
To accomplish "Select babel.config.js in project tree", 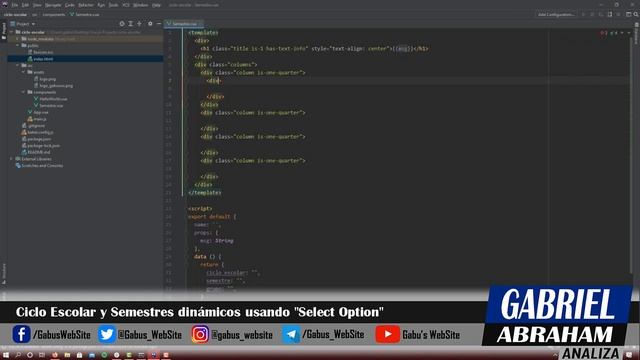I will point(38,132).
